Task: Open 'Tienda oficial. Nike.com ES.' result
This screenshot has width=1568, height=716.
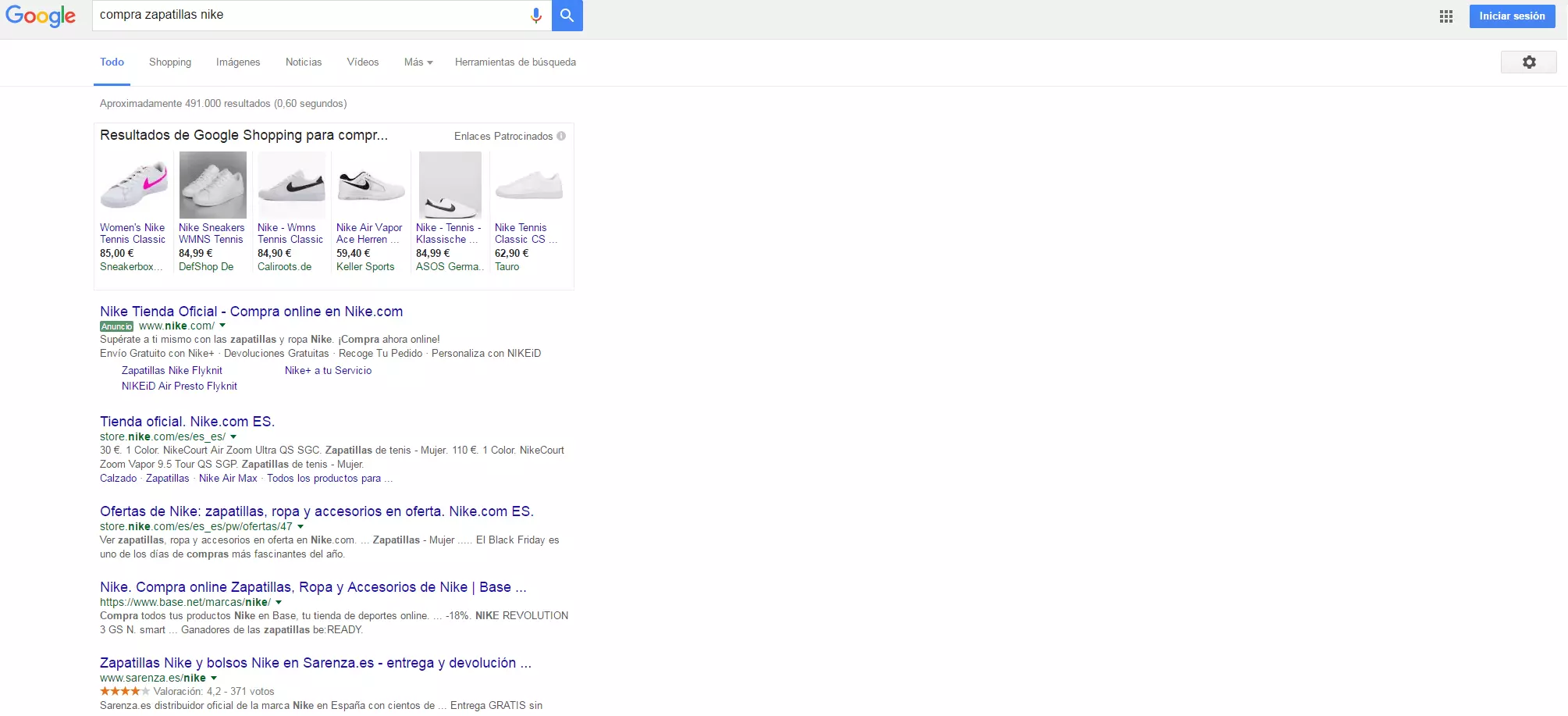Action: [187, 422]
